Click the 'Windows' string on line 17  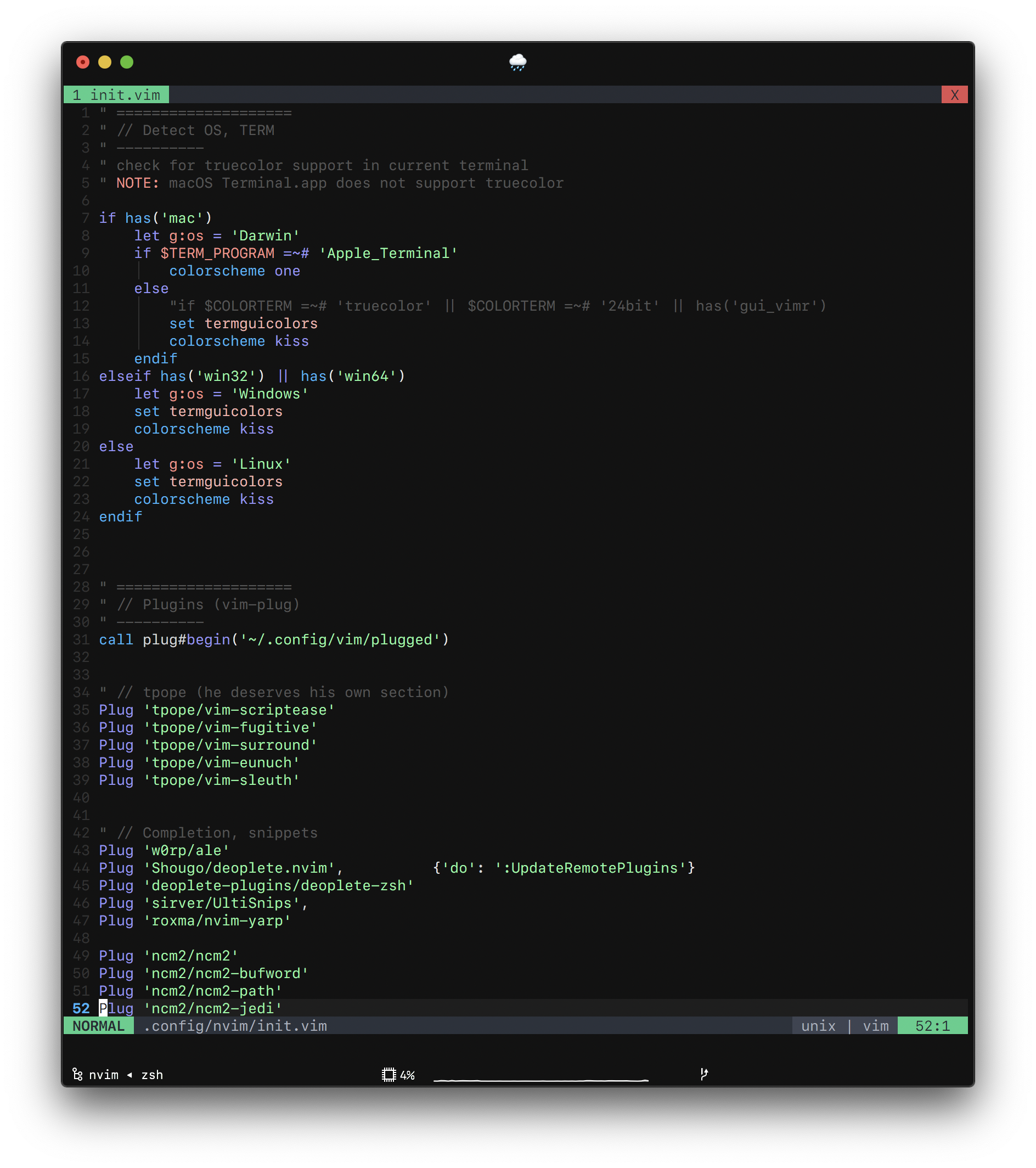pyautogui.click(x=270, y=394)
